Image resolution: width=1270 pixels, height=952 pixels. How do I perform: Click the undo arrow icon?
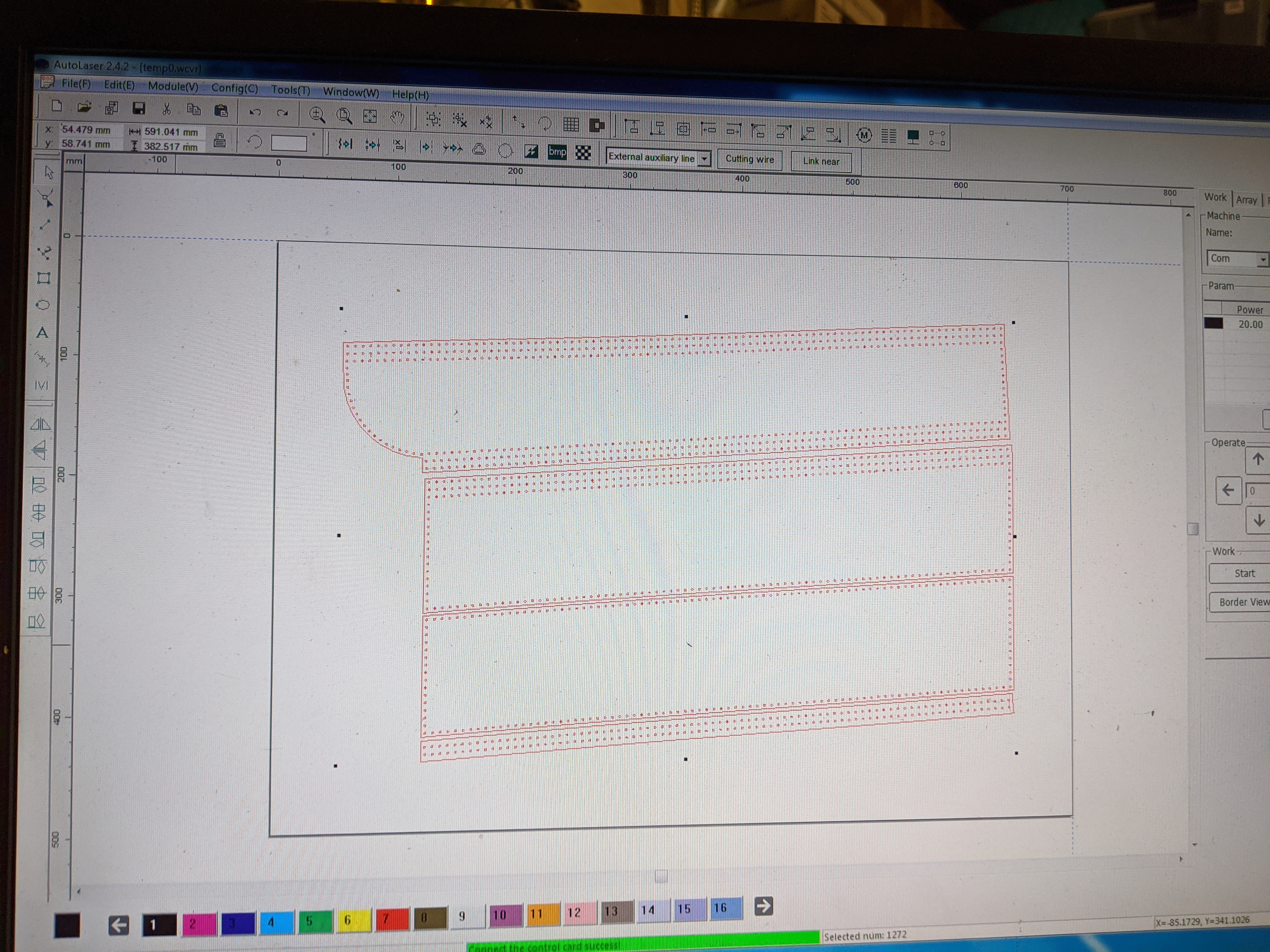point(255,112)
